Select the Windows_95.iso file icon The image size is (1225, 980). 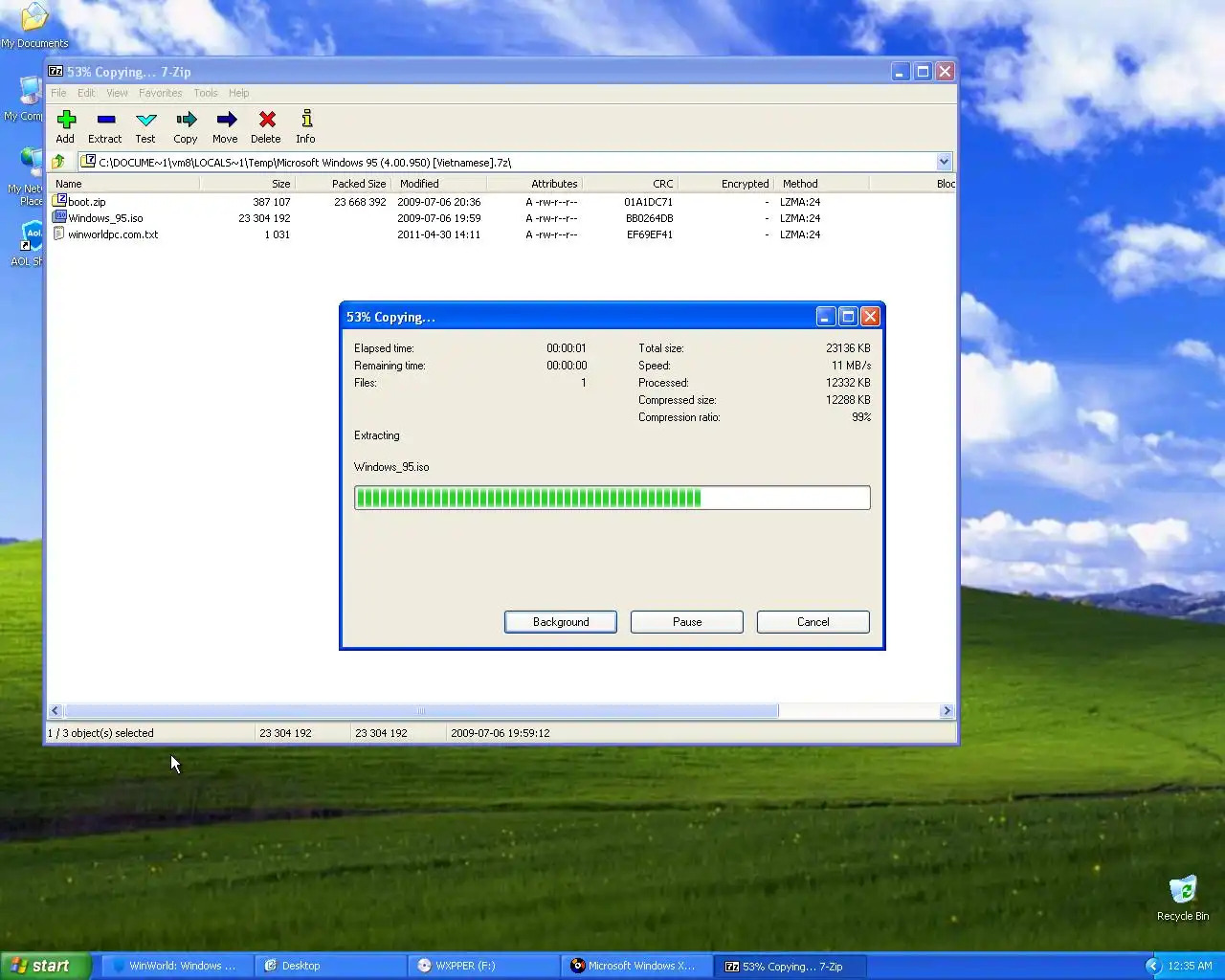tap(59, 217)
